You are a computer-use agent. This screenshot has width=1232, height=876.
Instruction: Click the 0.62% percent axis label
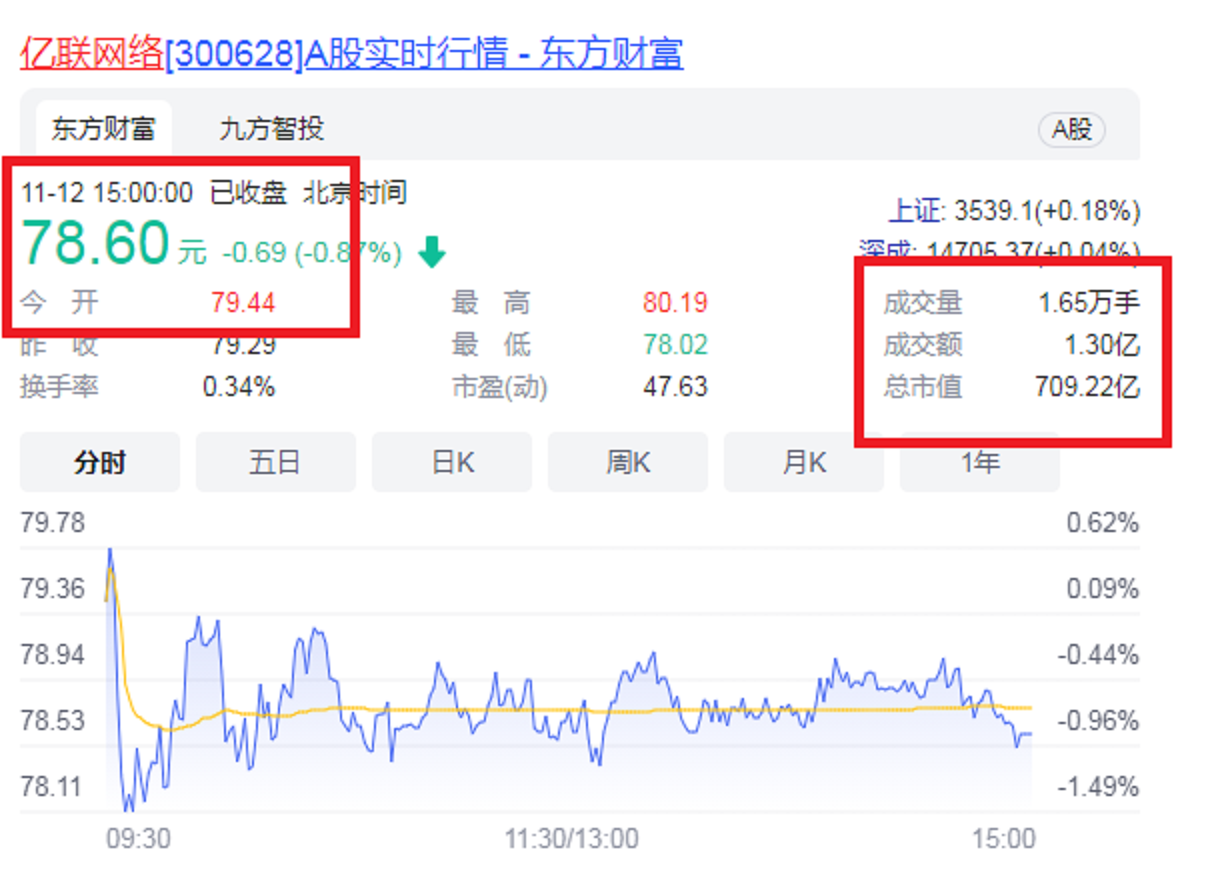[1103, 523]
